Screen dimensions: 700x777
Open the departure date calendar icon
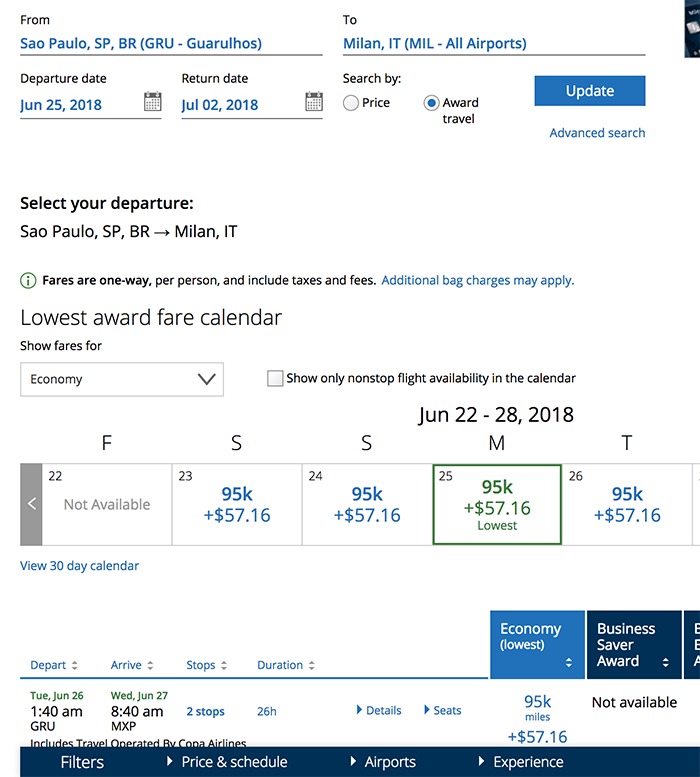pyautogui.click(x=152, y=102)
